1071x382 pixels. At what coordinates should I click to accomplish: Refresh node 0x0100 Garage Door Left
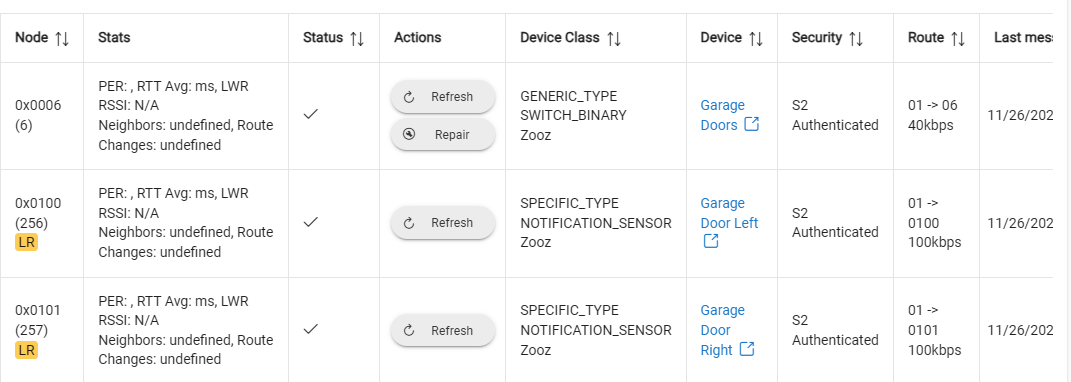coord(443,223)
